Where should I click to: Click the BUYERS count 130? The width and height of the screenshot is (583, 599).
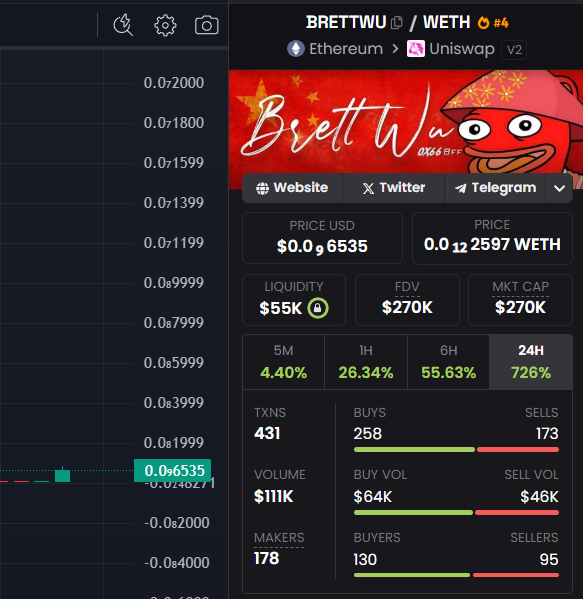pyautogui.click(x=365, y=560)
